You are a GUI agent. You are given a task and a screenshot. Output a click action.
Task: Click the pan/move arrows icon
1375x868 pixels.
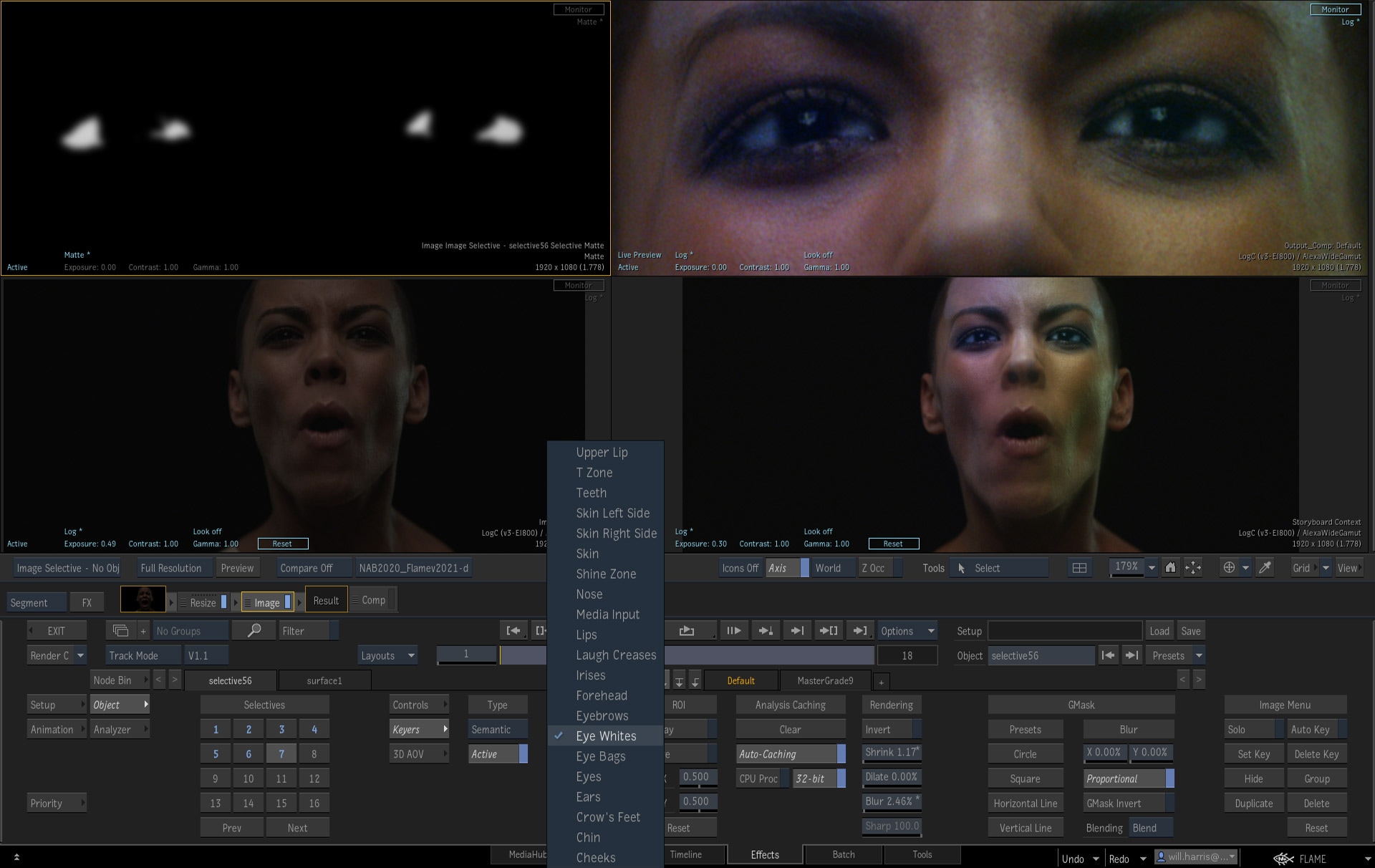(x=1193, y=568)
